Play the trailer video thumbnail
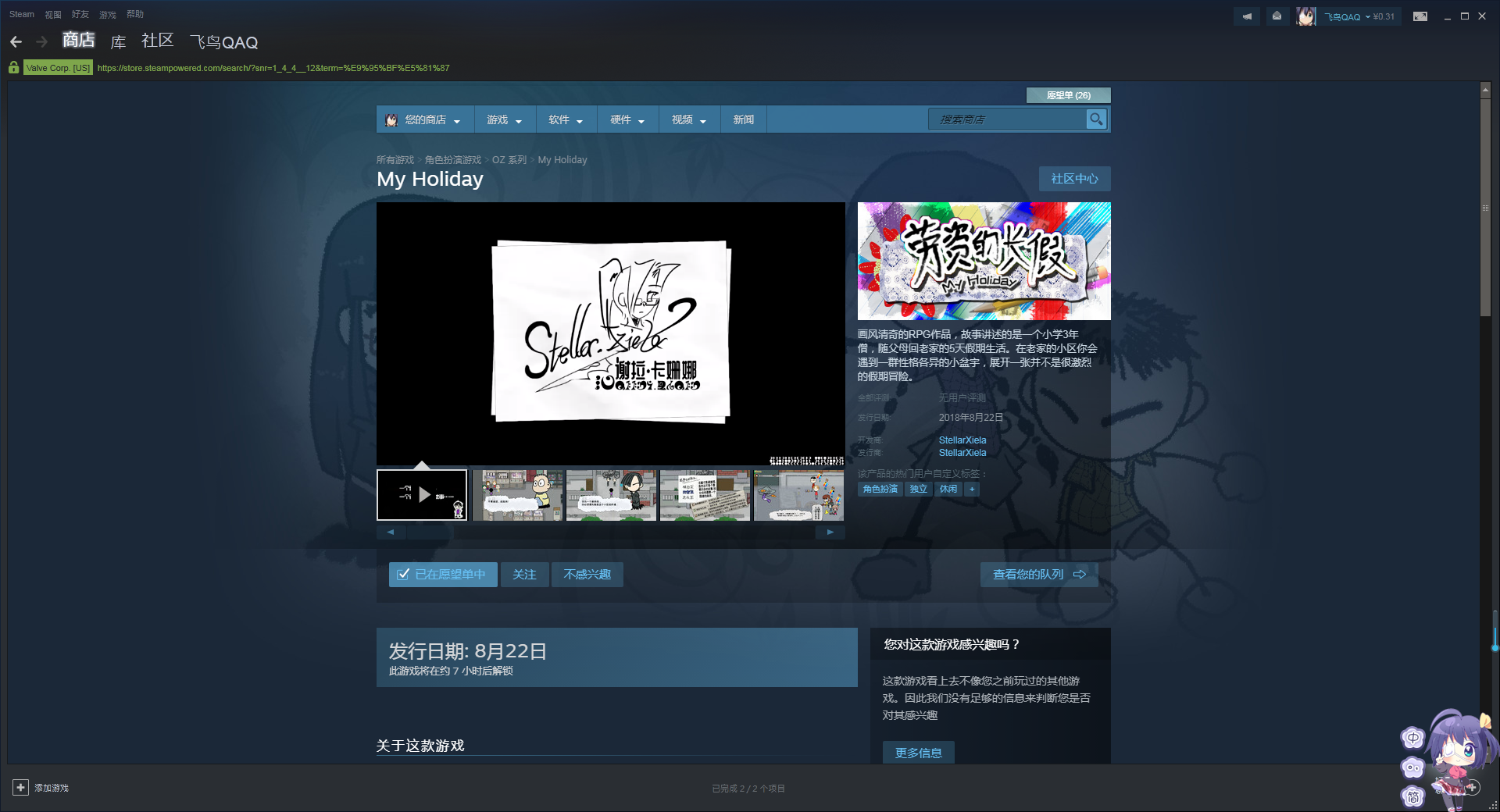This screenshot has height=812, width=1500. pyautogui.click(x=422, y=495)
